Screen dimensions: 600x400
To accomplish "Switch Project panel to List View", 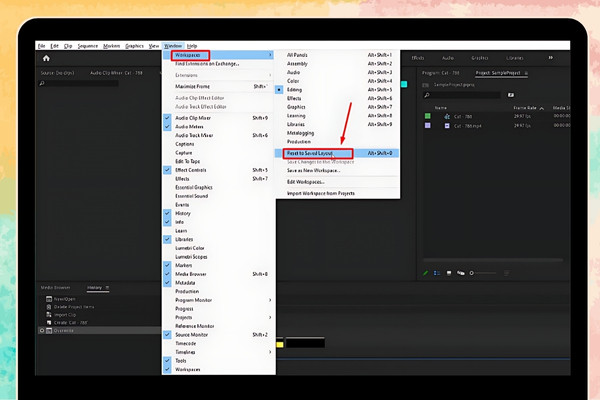I will coord(437,273).
